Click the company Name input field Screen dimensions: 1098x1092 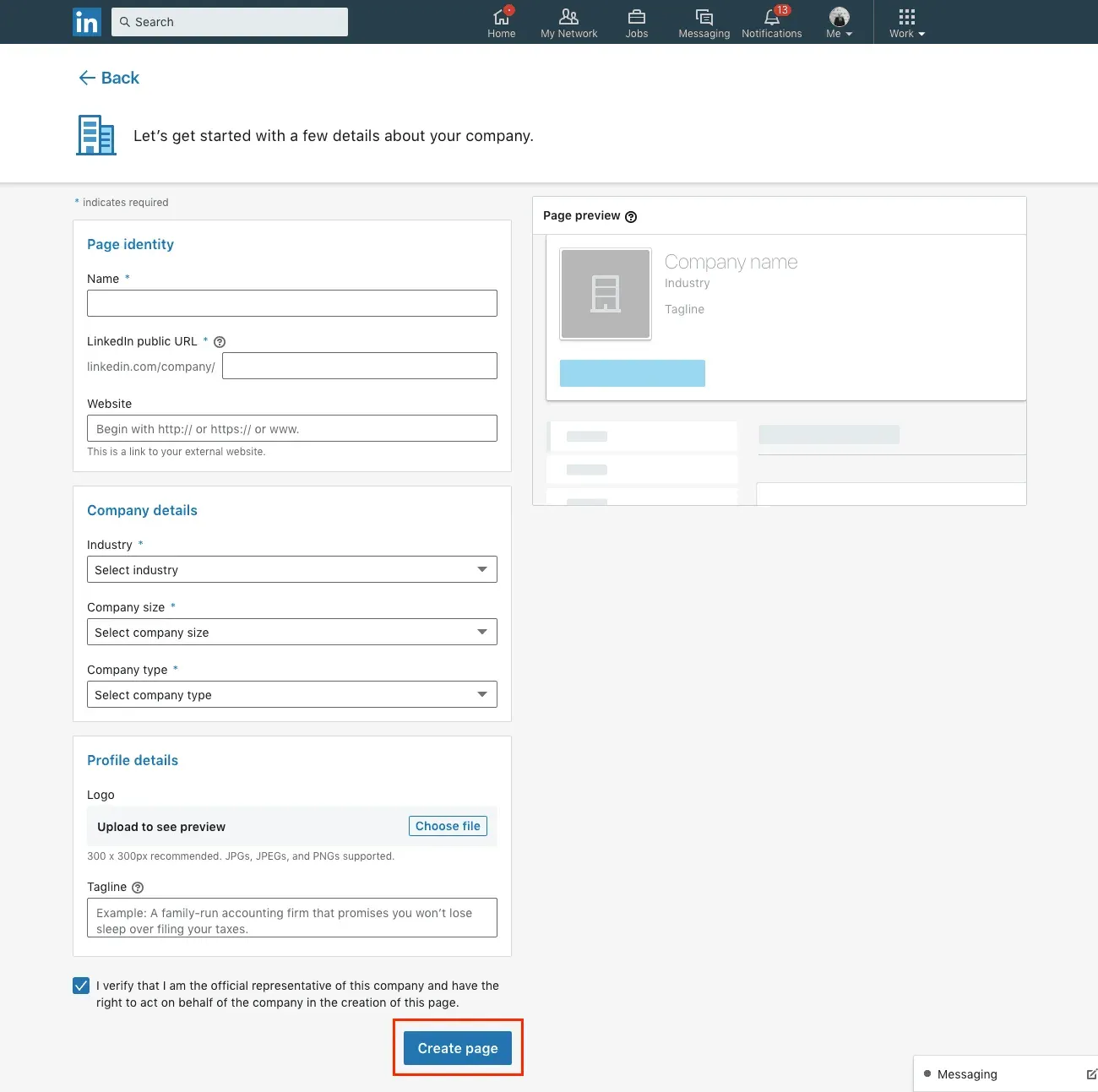(x=291, y=303)
